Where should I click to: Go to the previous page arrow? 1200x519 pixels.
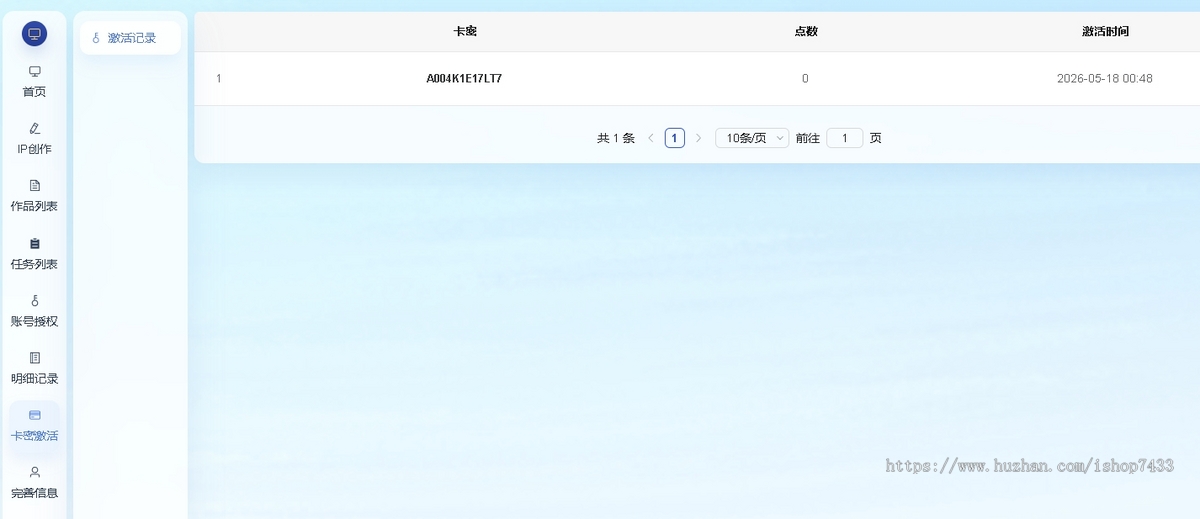click(651, 138)
